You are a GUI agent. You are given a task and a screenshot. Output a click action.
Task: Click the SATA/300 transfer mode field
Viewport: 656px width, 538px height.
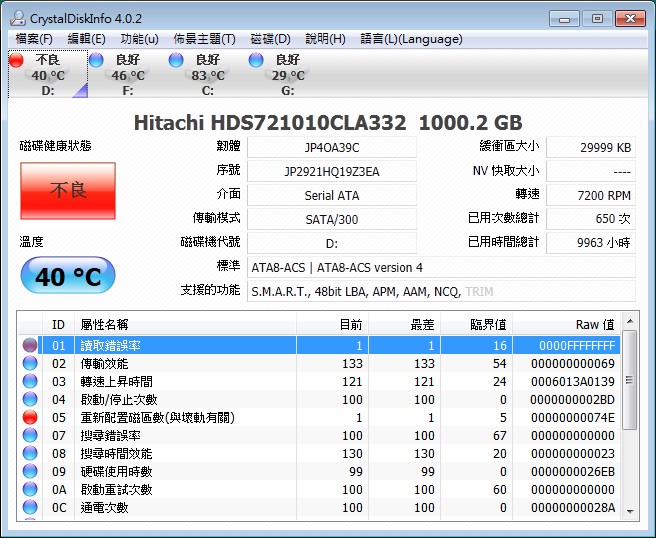click(x=332, y=219)
